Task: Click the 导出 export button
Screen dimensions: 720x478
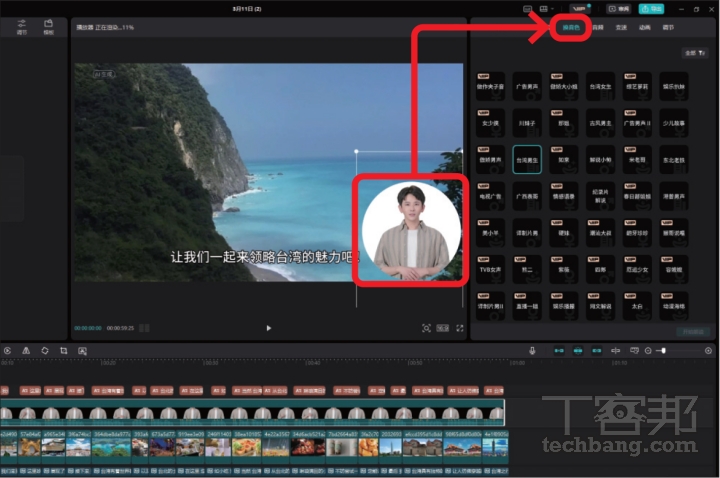Action: (x=651, y=9)
